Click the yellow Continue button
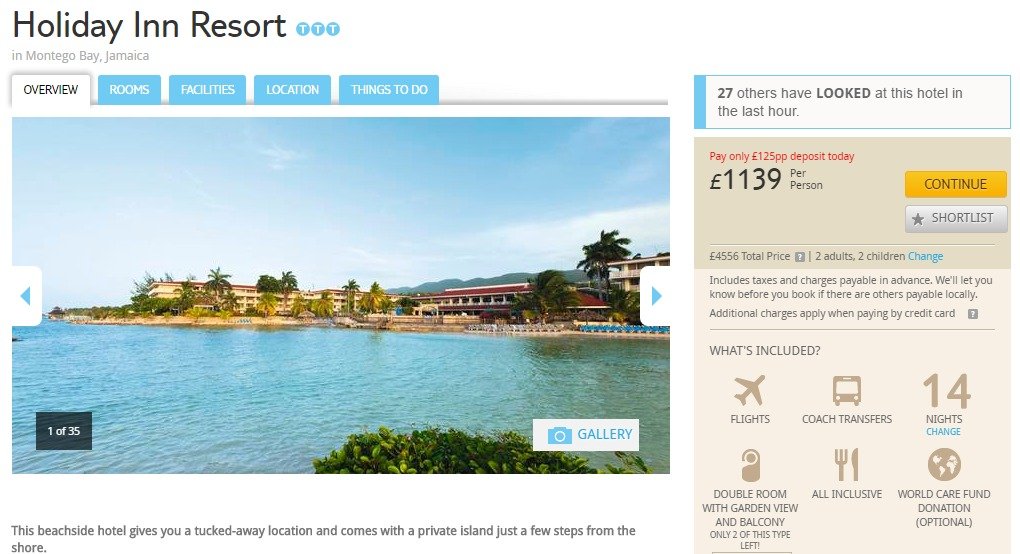 pyautogui.click(x=956, y=184)
